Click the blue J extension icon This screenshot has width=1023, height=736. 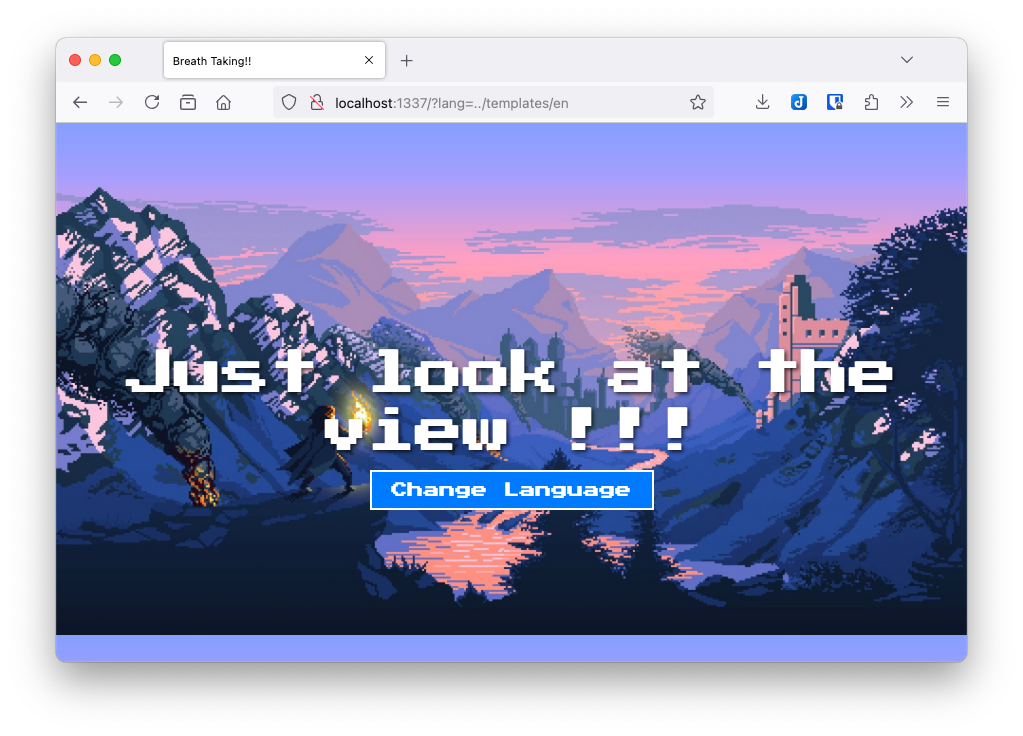click(x=799, y=102)
